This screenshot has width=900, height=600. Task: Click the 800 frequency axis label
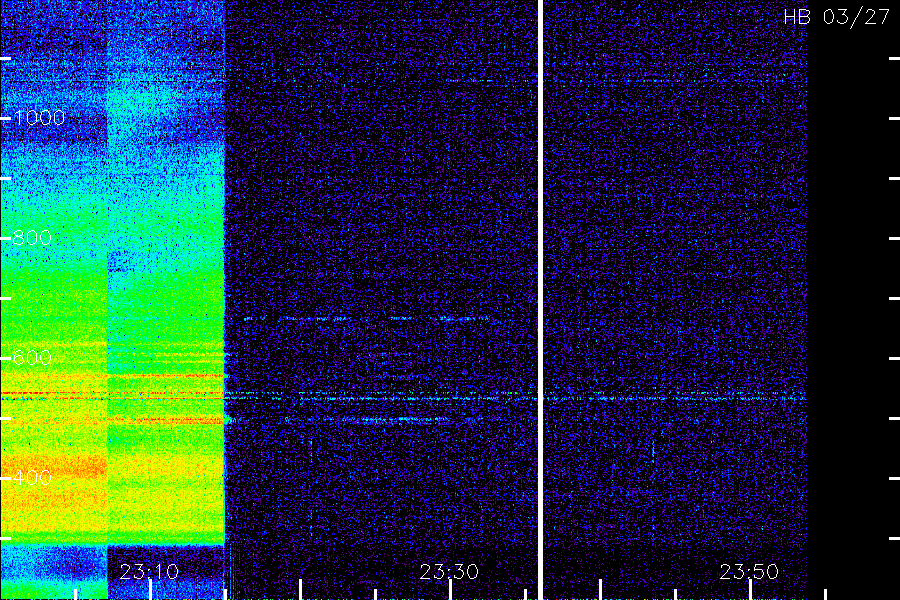pyautogui.click(x=32, y=238)
